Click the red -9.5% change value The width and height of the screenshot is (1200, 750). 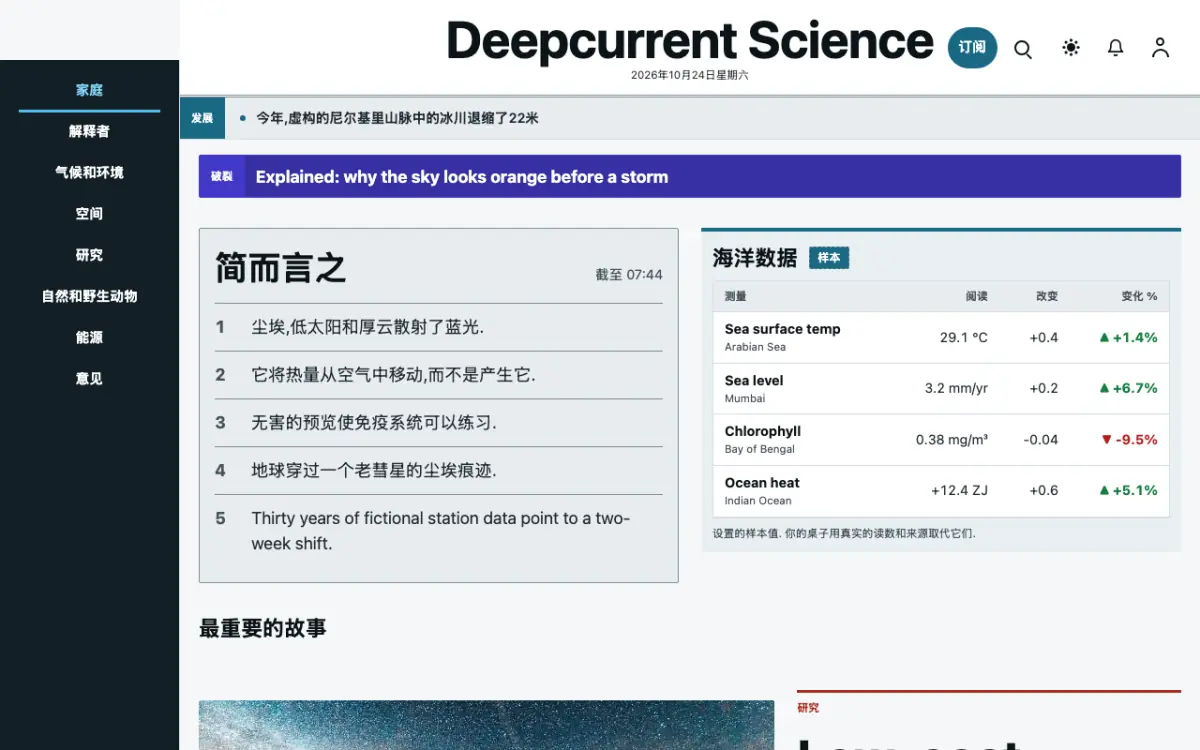(1129, 439)
